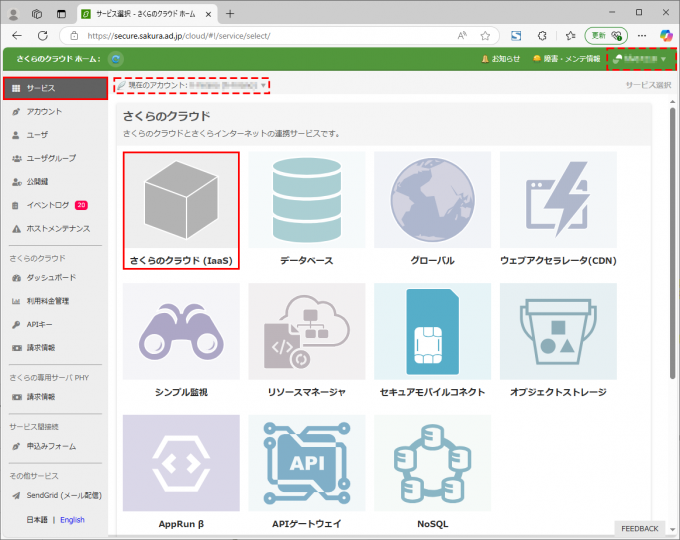Open the user menu dropdown at top right
The height and width of the screenshot is (540, 680).
[640, 59]
